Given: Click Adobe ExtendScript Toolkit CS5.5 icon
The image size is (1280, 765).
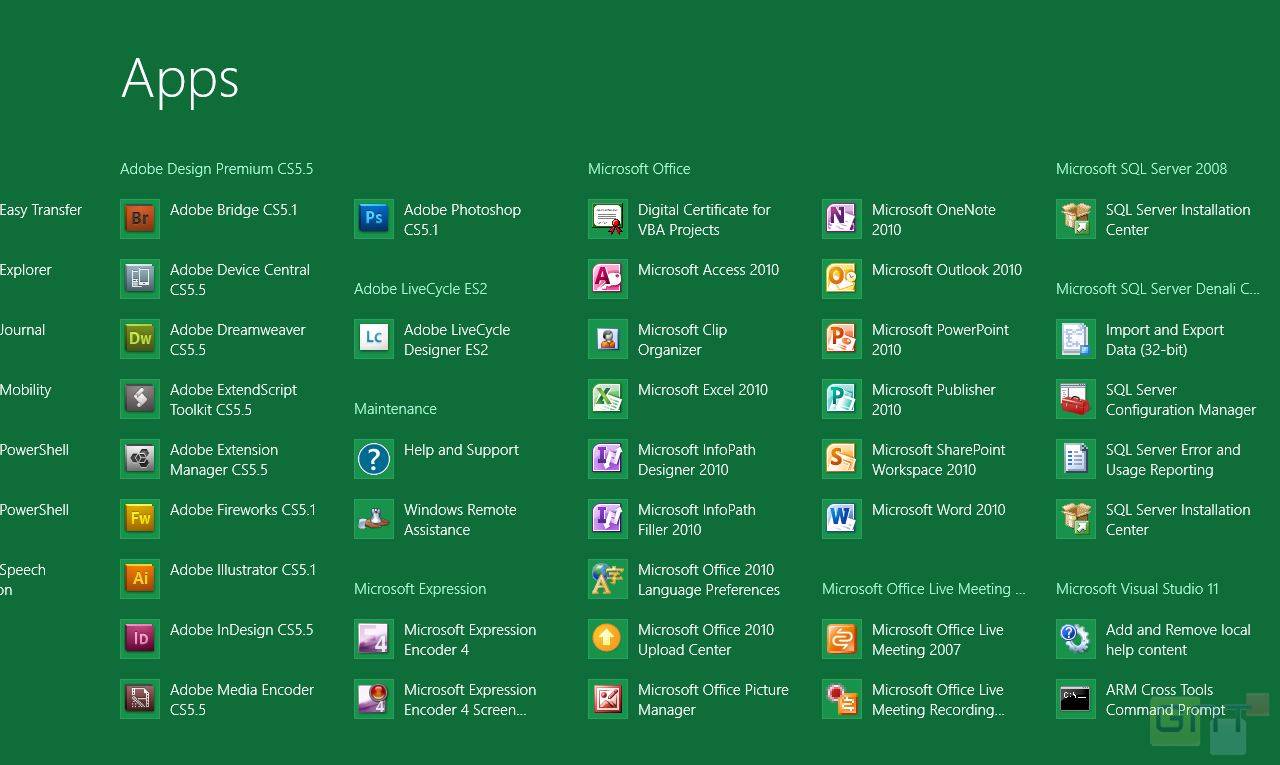Looking at the screenshot, I should click(140, 399).
